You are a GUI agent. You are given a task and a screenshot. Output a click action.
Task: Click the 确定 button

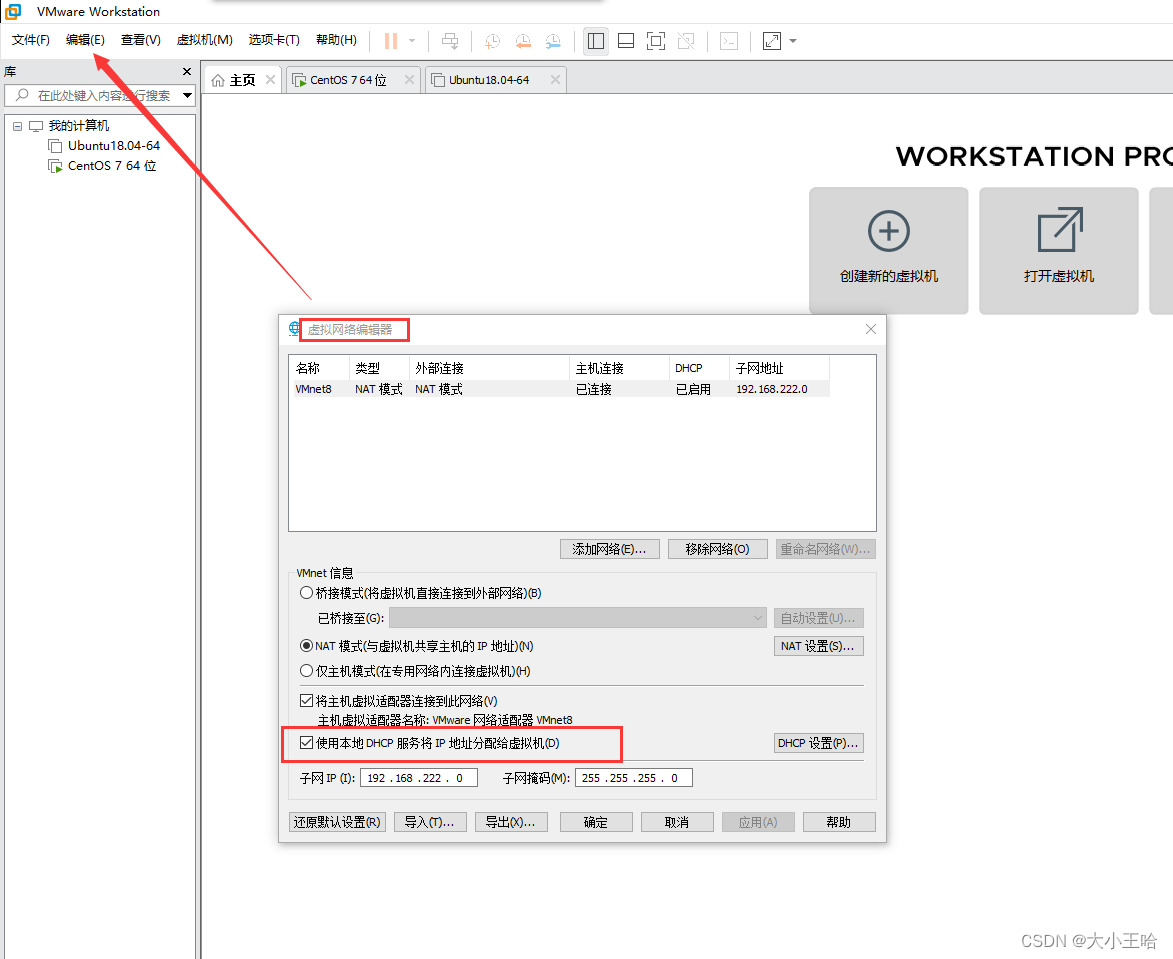596,822
